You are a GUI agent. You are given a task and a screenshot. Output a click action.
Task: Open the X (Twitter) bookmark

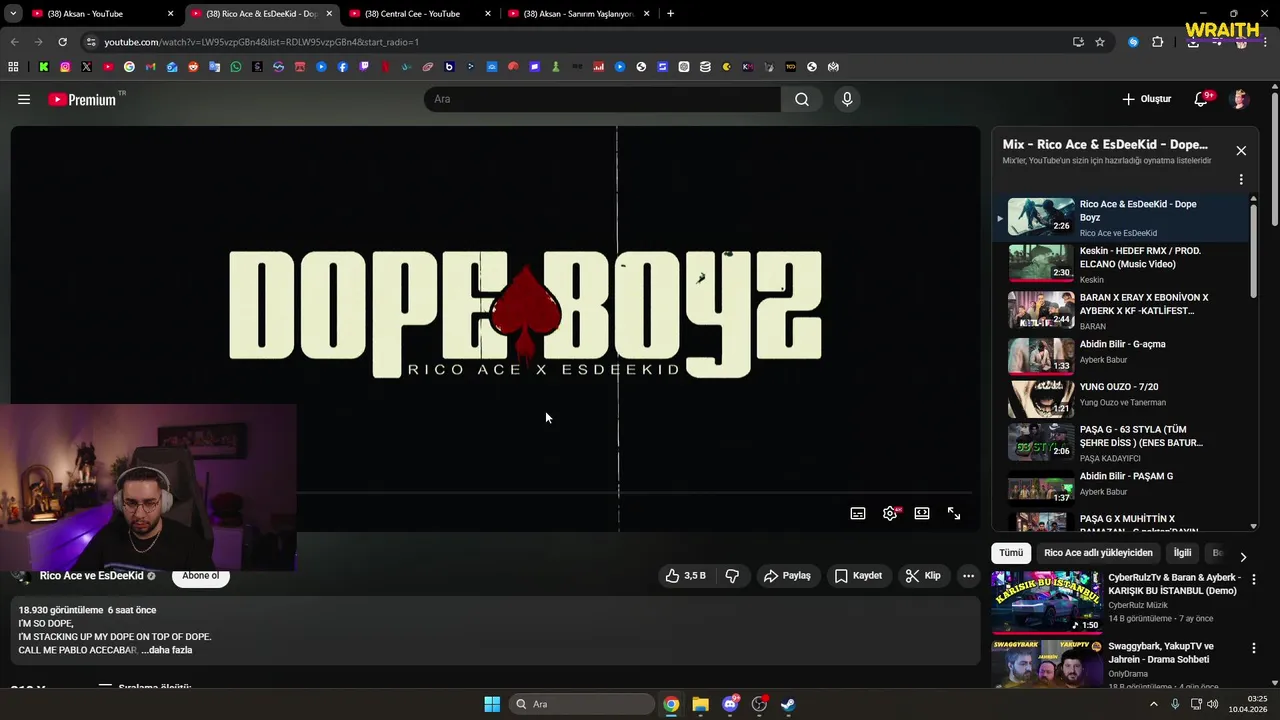(x=86, y=67)
